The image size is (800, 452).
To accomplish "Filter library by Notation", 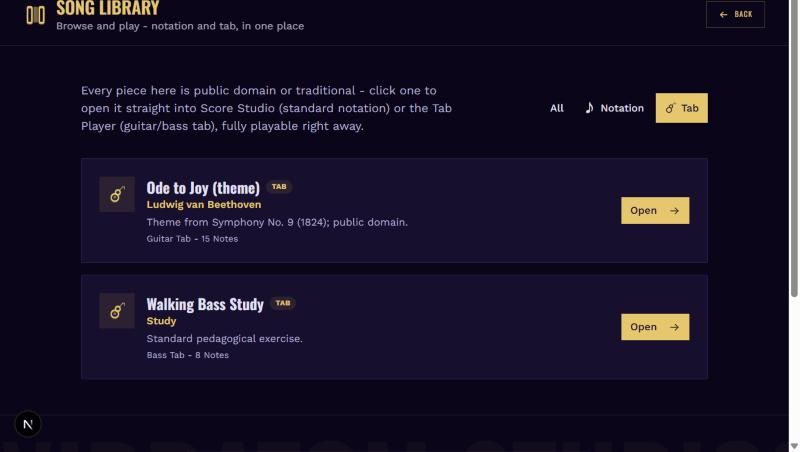I will (614, 108).
